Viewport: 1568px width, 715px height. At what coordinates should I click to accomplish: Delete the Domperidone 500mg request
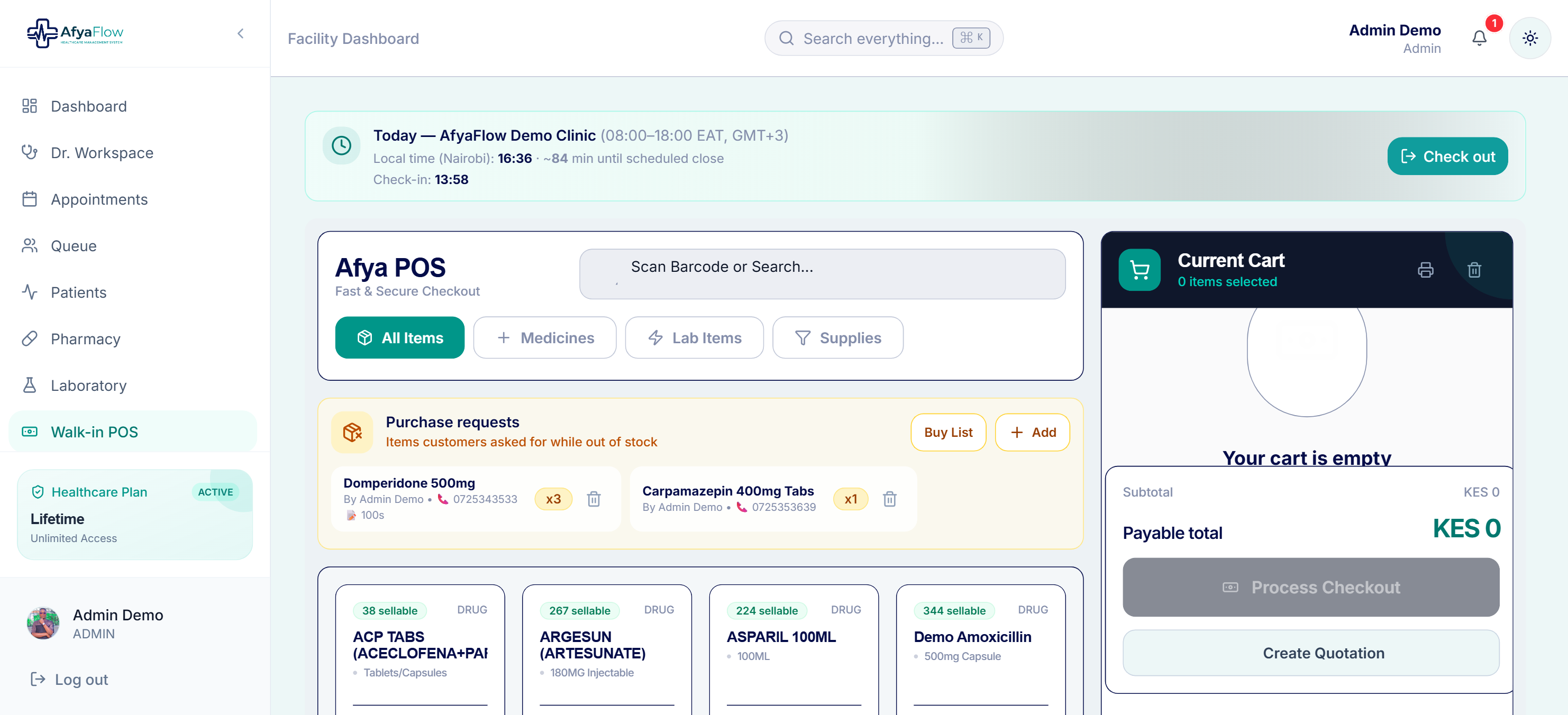594,499
